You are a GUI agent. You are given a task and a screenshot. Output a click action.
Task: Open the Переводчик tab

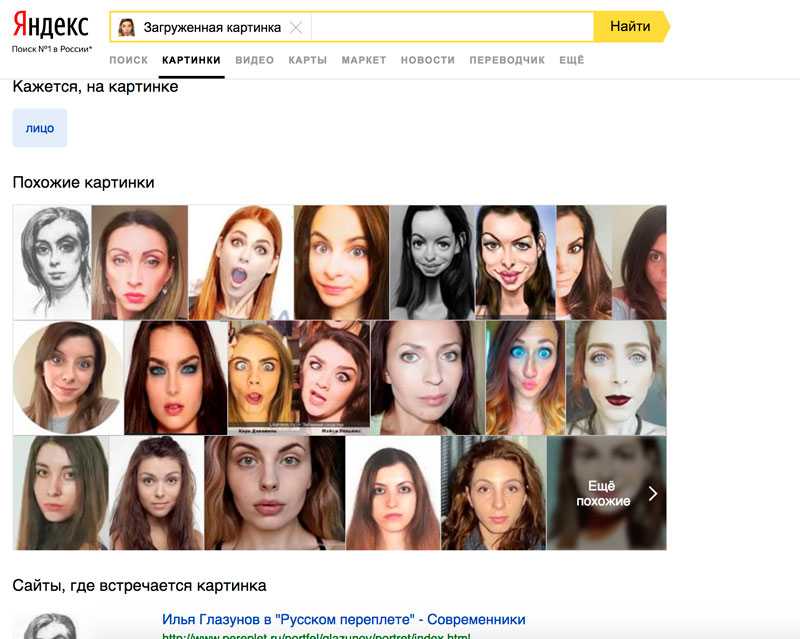(507, 60)
